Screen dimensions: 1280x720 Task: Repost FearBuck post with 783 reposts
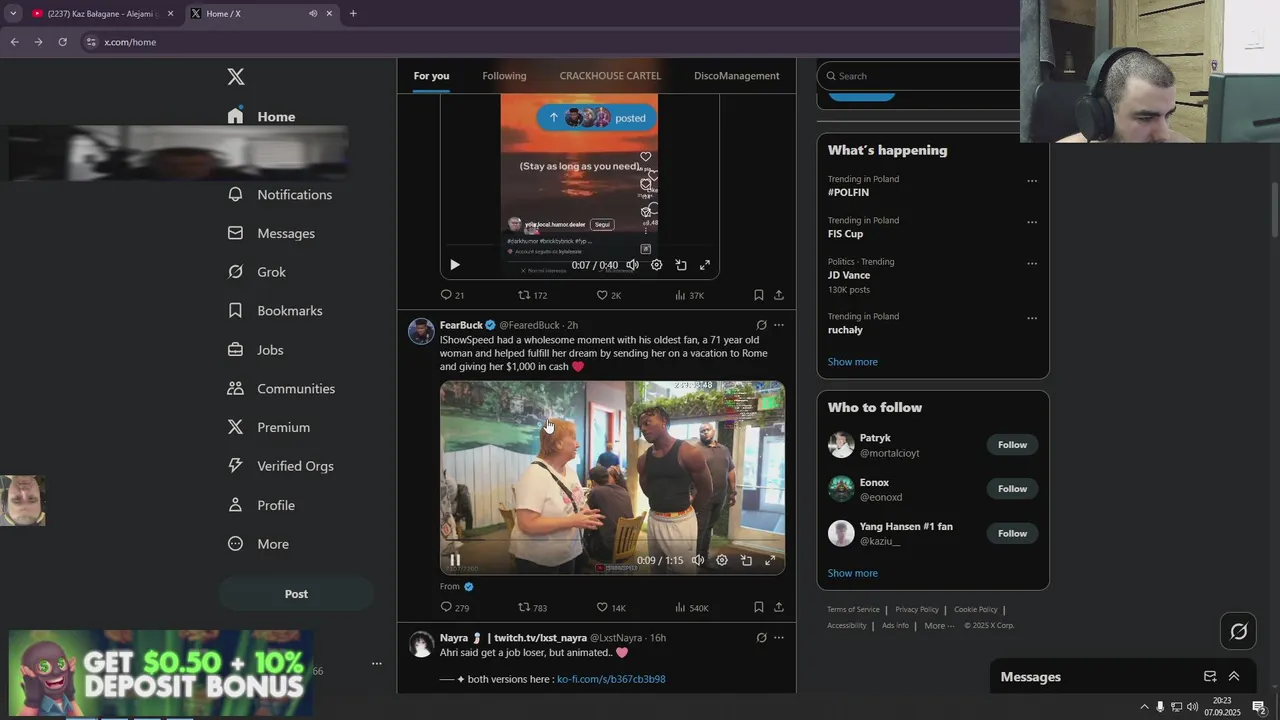pyautogui.click(x=532, y=607)
